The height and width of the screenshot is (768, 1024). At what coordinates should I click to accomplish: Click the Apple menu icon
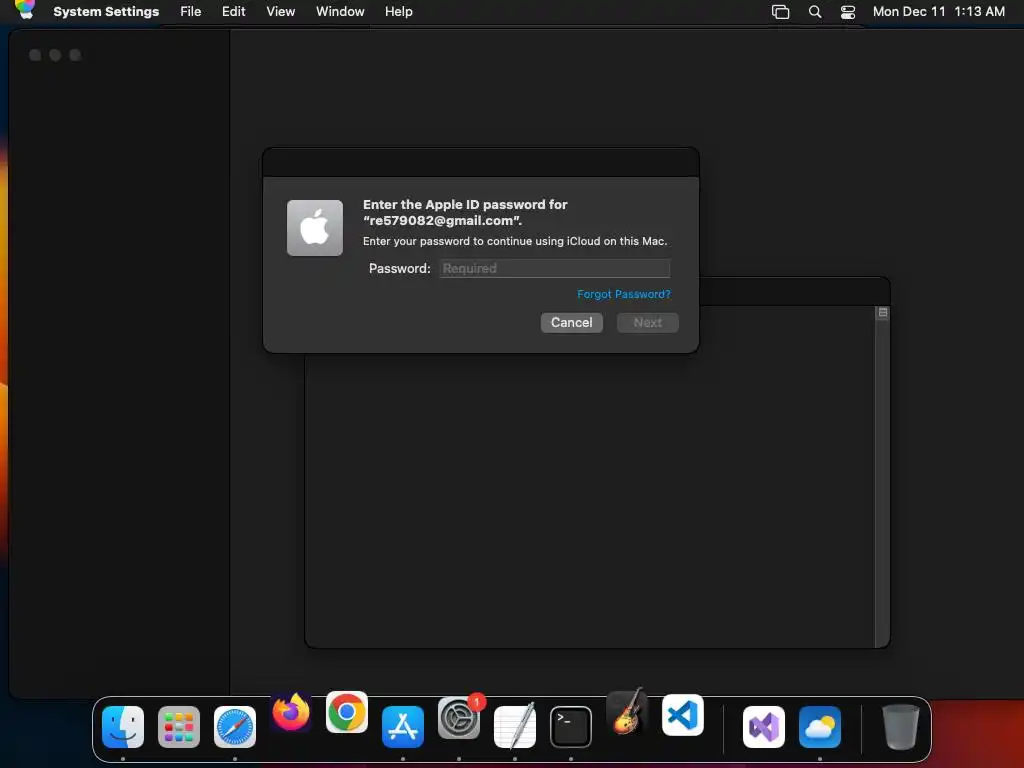tap(25, 10)
